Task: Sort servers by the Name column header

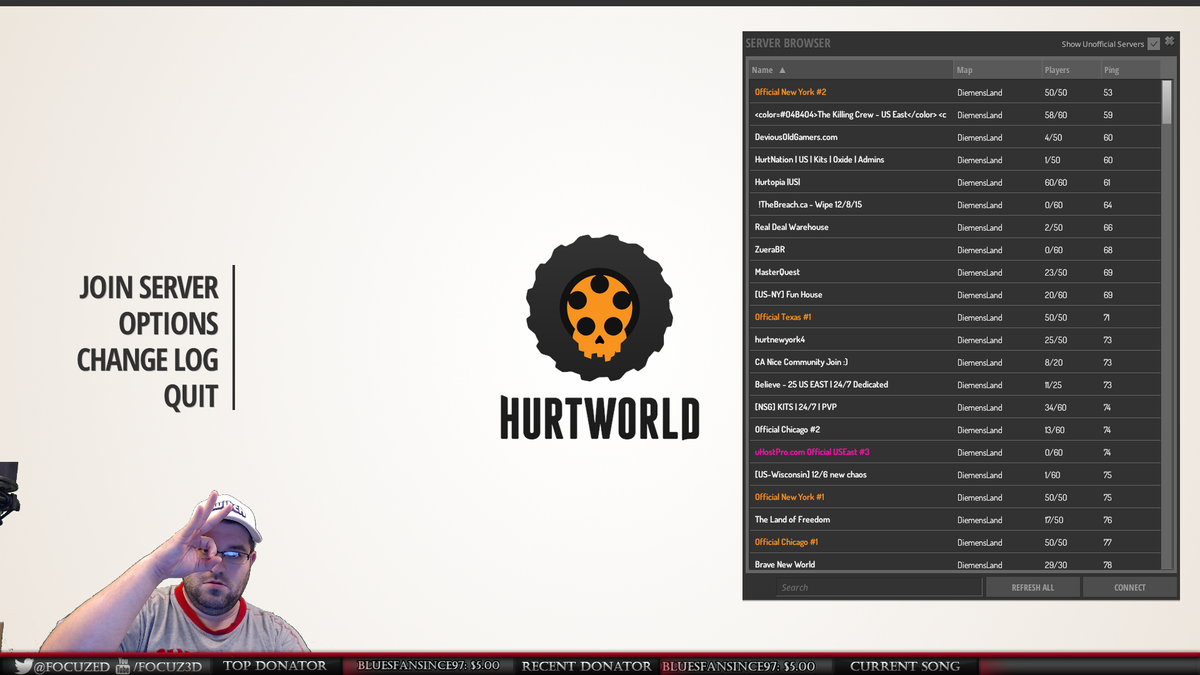Action: point(851,70)
